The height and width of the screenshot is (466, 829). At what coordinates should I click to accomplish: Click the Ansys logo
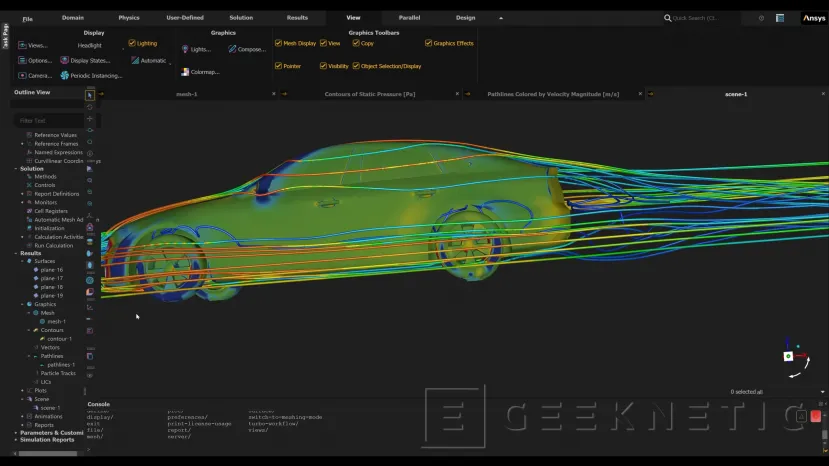point(814,18)
